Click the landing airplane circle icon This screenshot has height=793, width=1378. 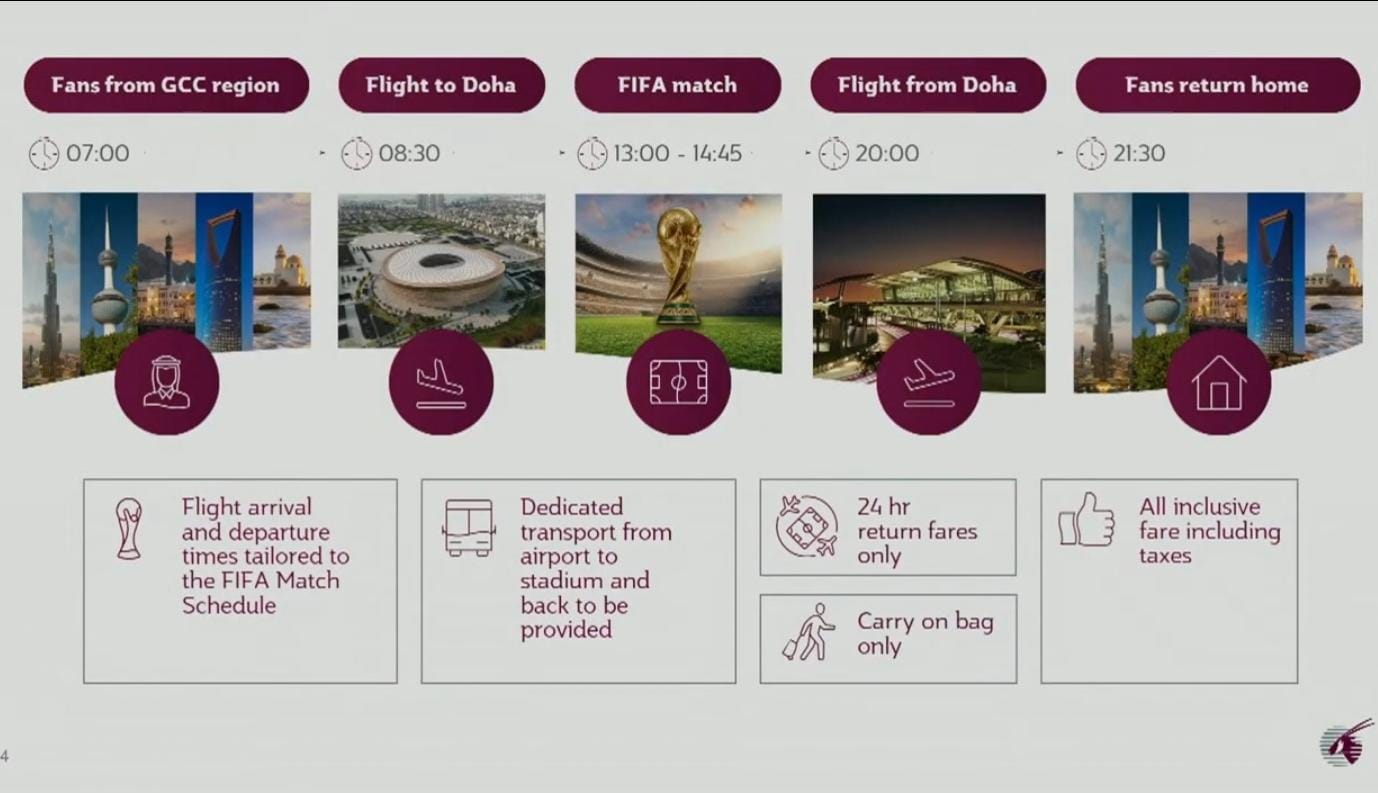(x=440, y=383)
